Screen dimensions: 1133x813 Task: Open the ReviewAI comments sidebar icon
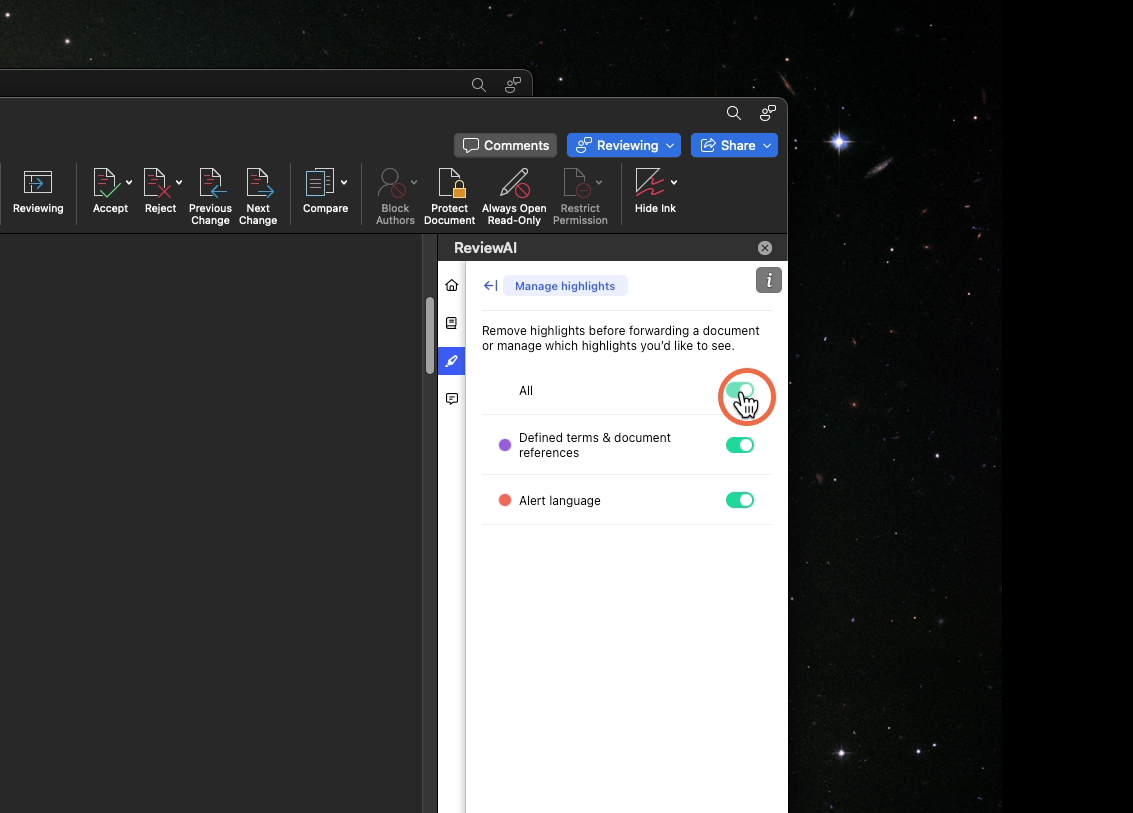click(452, 399)
